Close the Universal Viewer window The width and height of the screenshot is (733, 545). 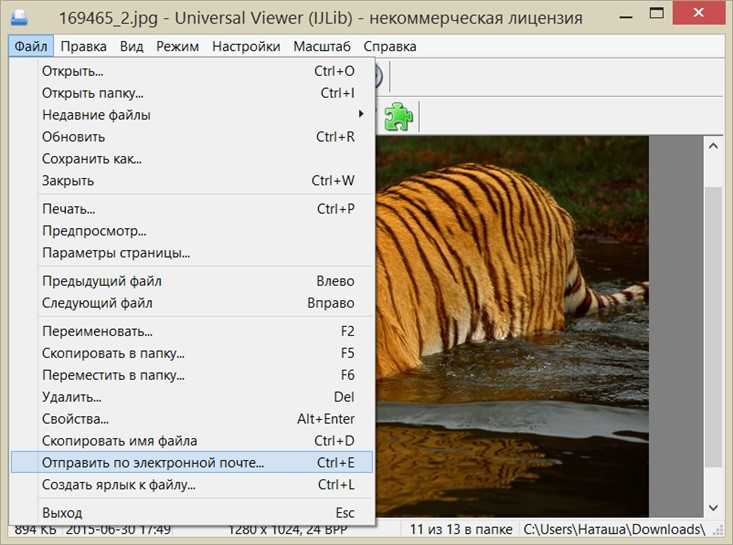[x=699, y=13]
